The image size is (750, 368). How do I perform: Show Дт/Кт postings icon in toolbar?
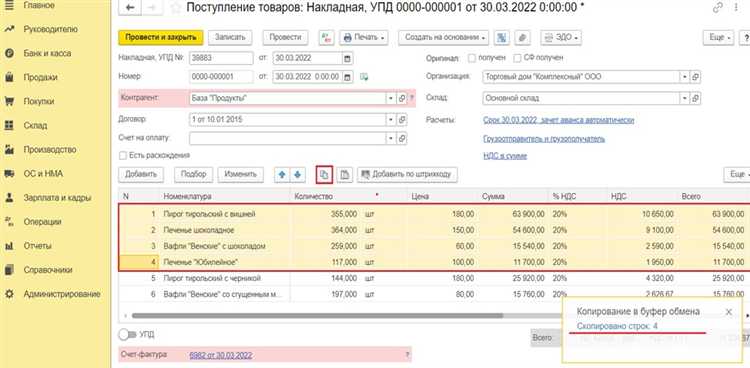[x=326, y=37]
